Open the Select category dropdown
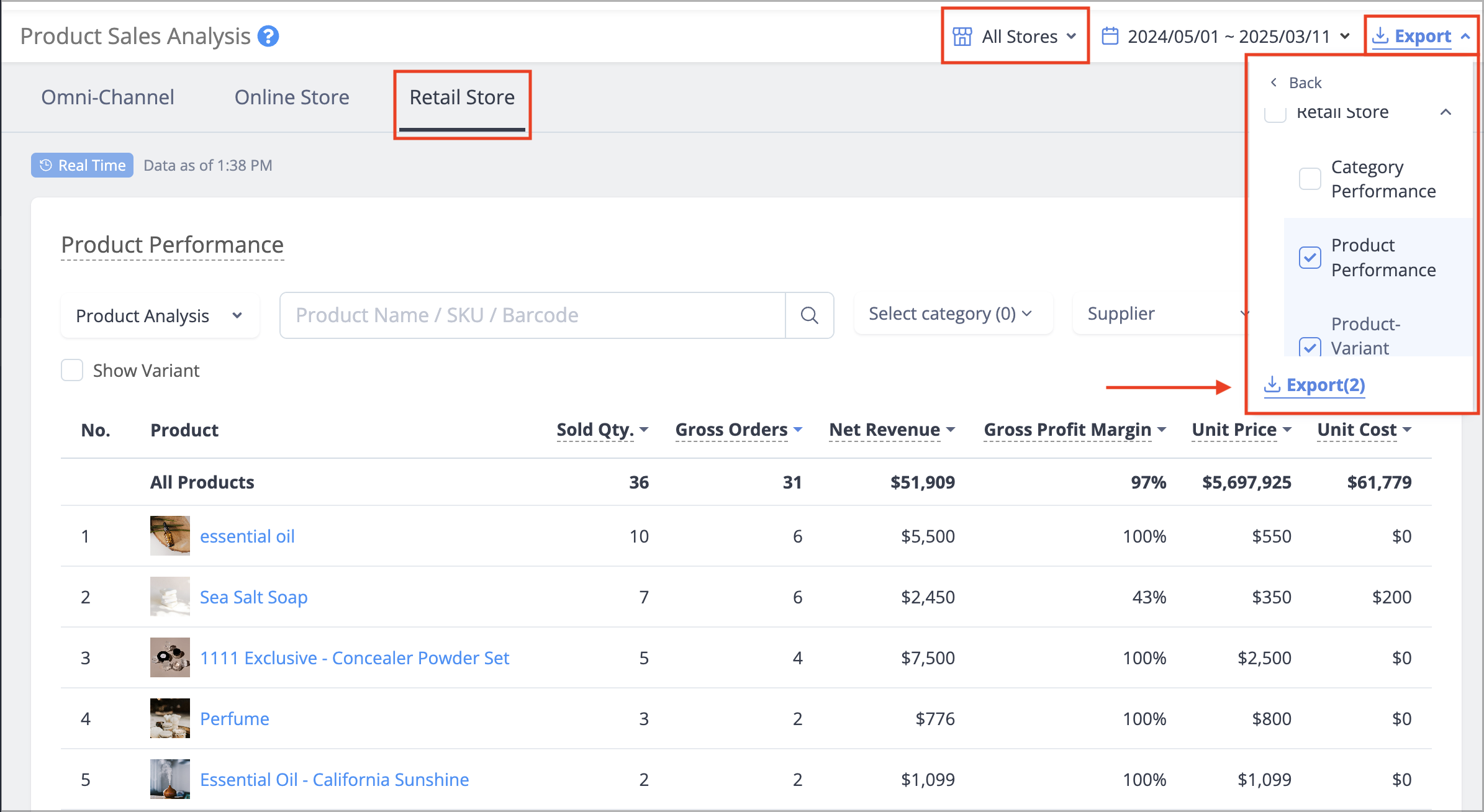This screenshot has height=812, width=1484. (x=952, y=314)
